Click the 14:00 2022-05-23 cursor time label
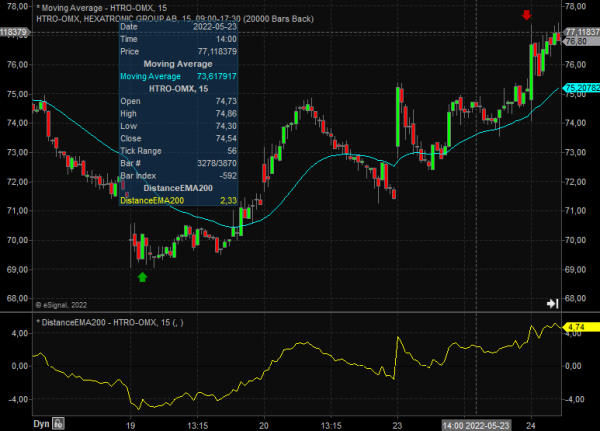The image size is (600, 431). (476, 425)
